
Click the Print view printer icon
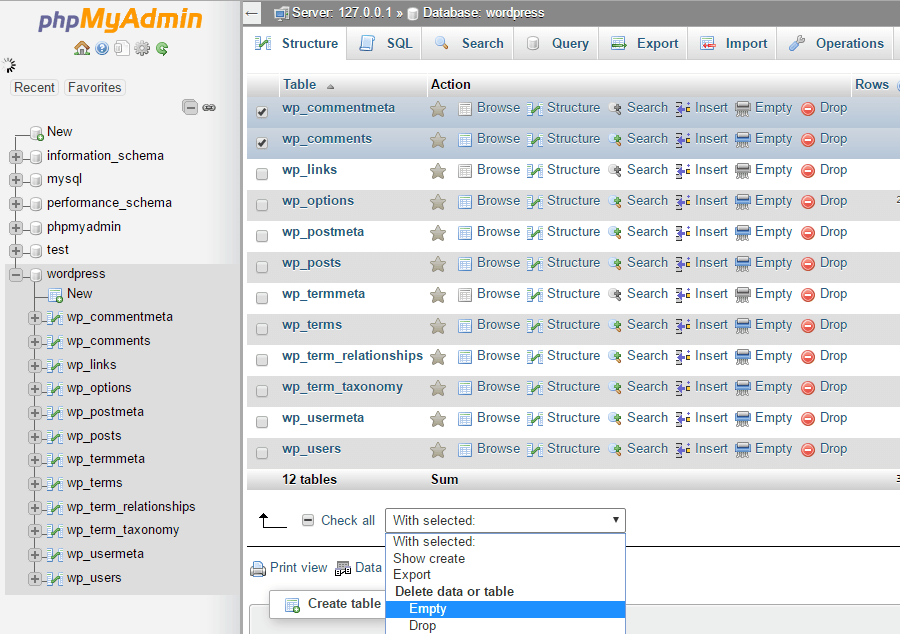pos(258,569)
